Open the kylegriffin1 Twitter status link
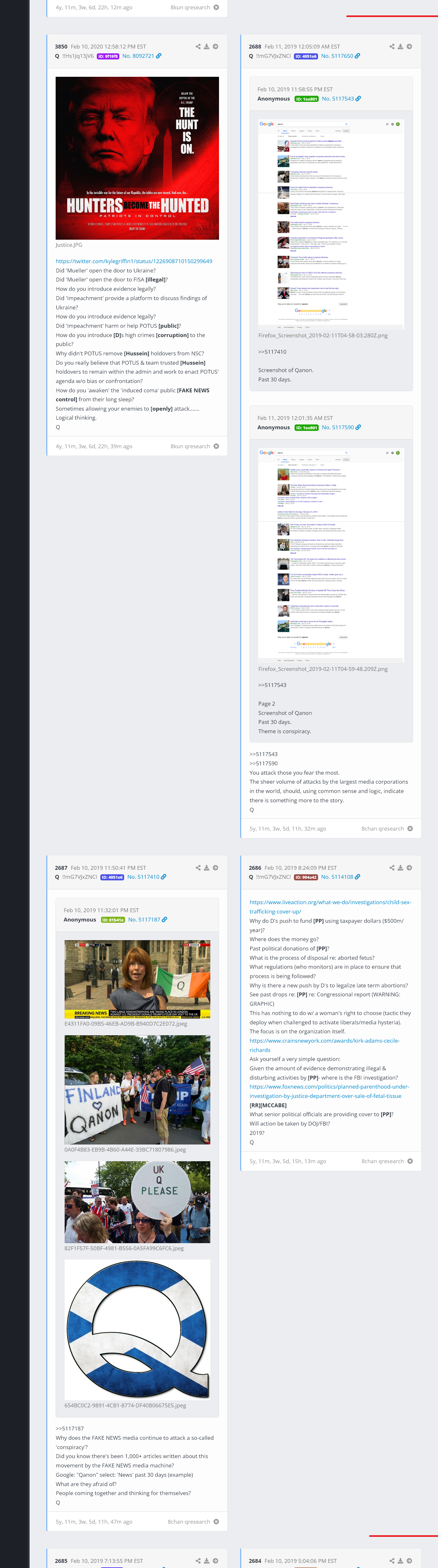Screen dimensions: 438x1568 [x=134, y=261]
